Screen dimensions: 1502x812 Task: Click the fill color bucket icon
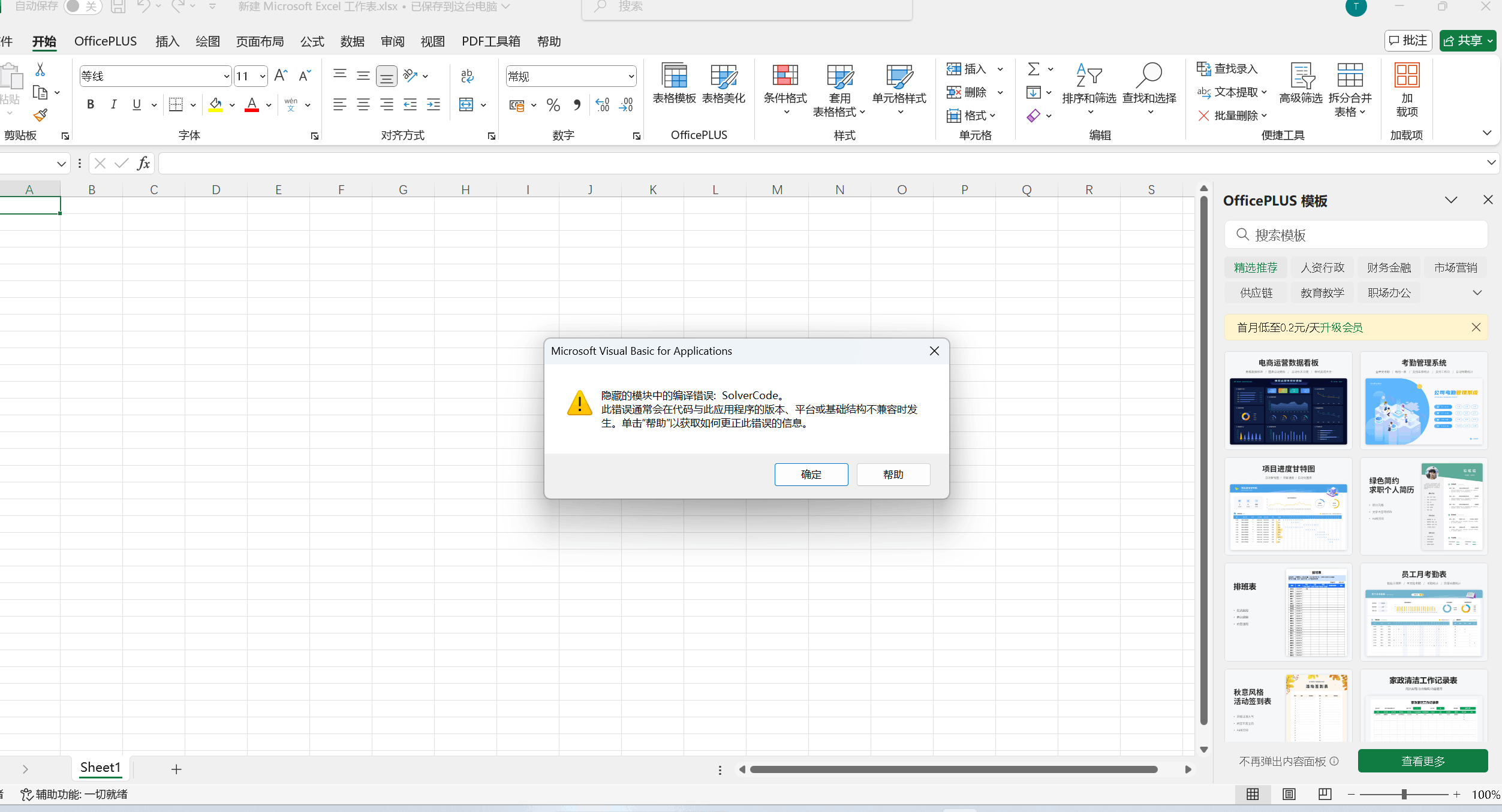(215, 105)
